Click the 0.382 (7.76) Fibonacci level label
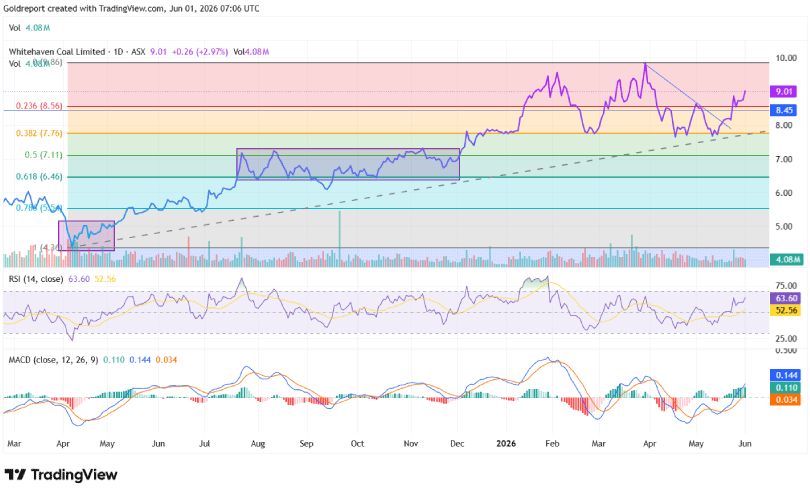The height and width of the screenshot is (488, 810). [x=39, y=133]
